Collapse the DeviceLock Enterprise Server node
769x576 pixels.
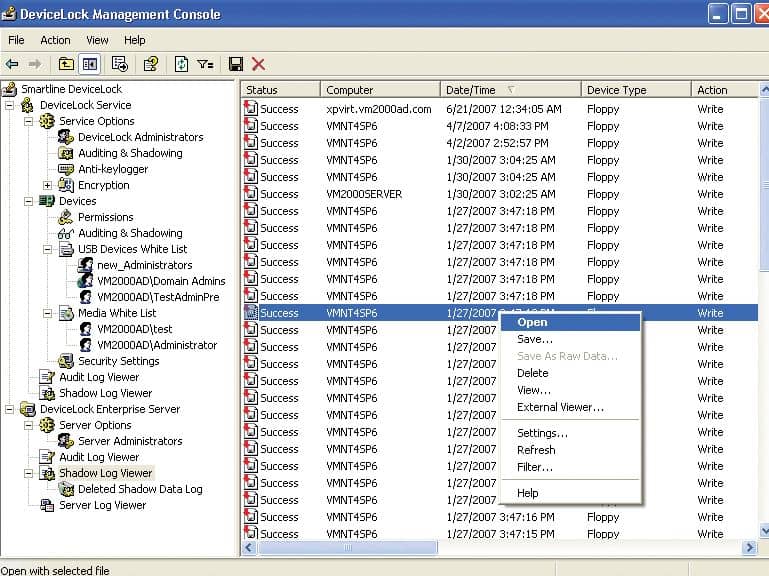[9, 409]
